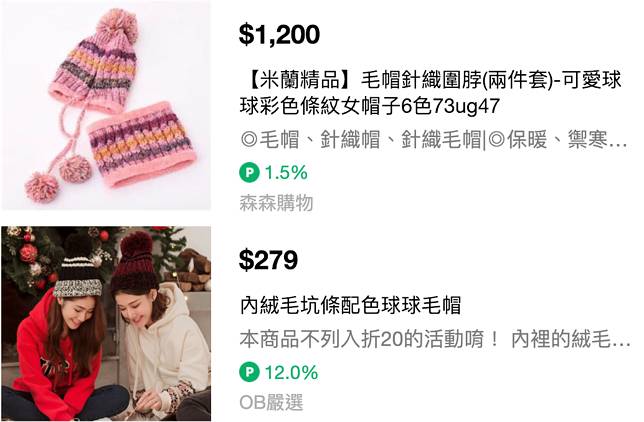Open the pink knit hat set thumbnail

(x=106, y=106)
